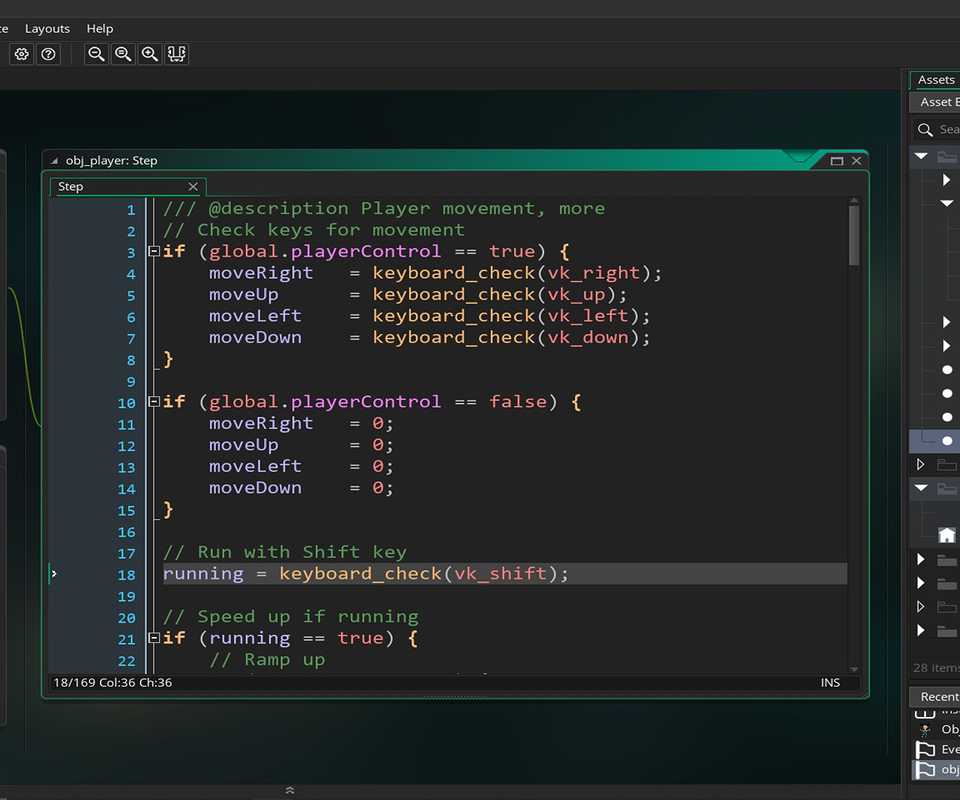Click the Asset Browser panel header
The image size is (960, 800).
tap(936, 102)
